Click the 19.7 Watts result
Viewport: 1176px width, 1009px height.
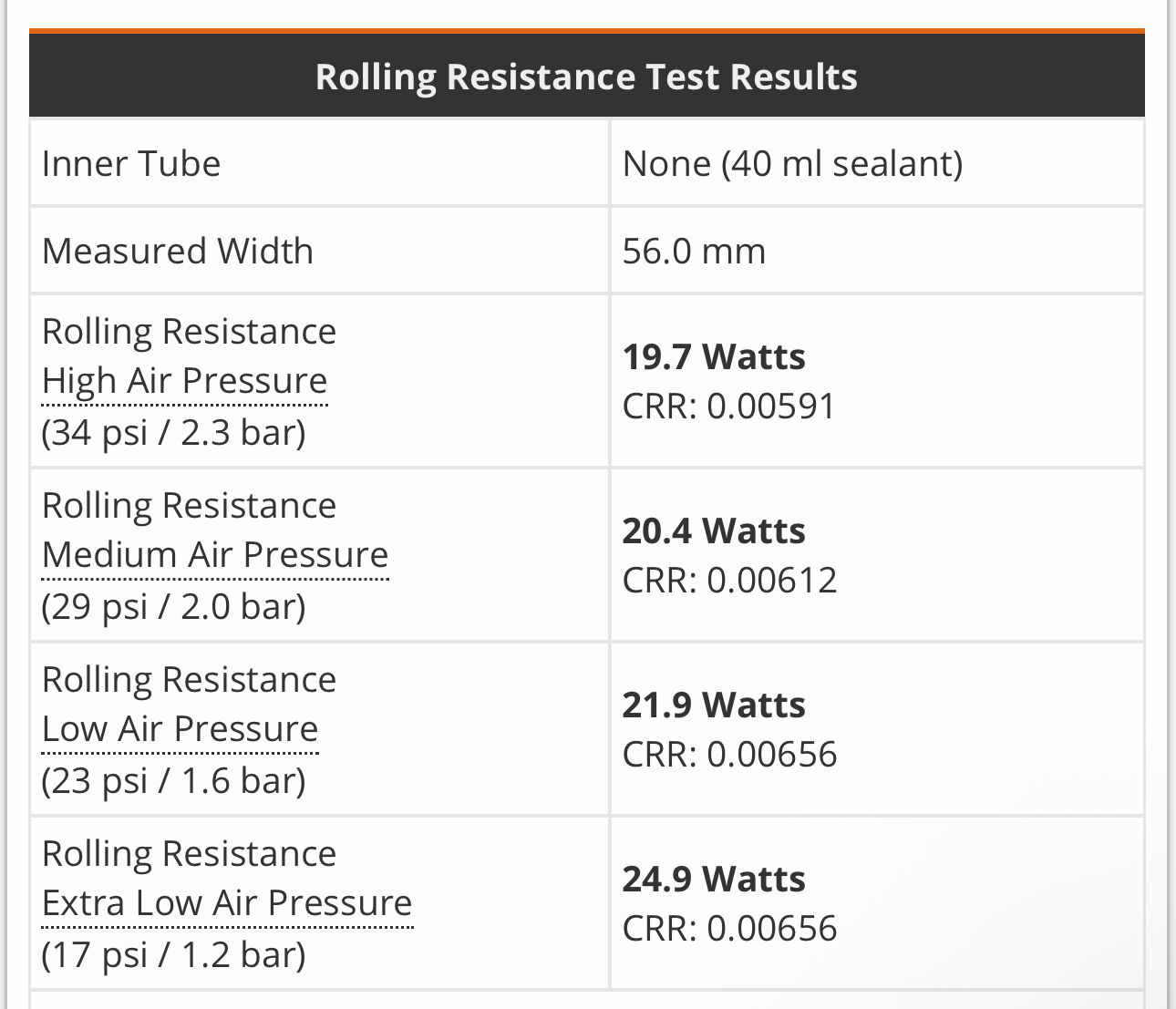pyautogui.click(x=714, y=357)
